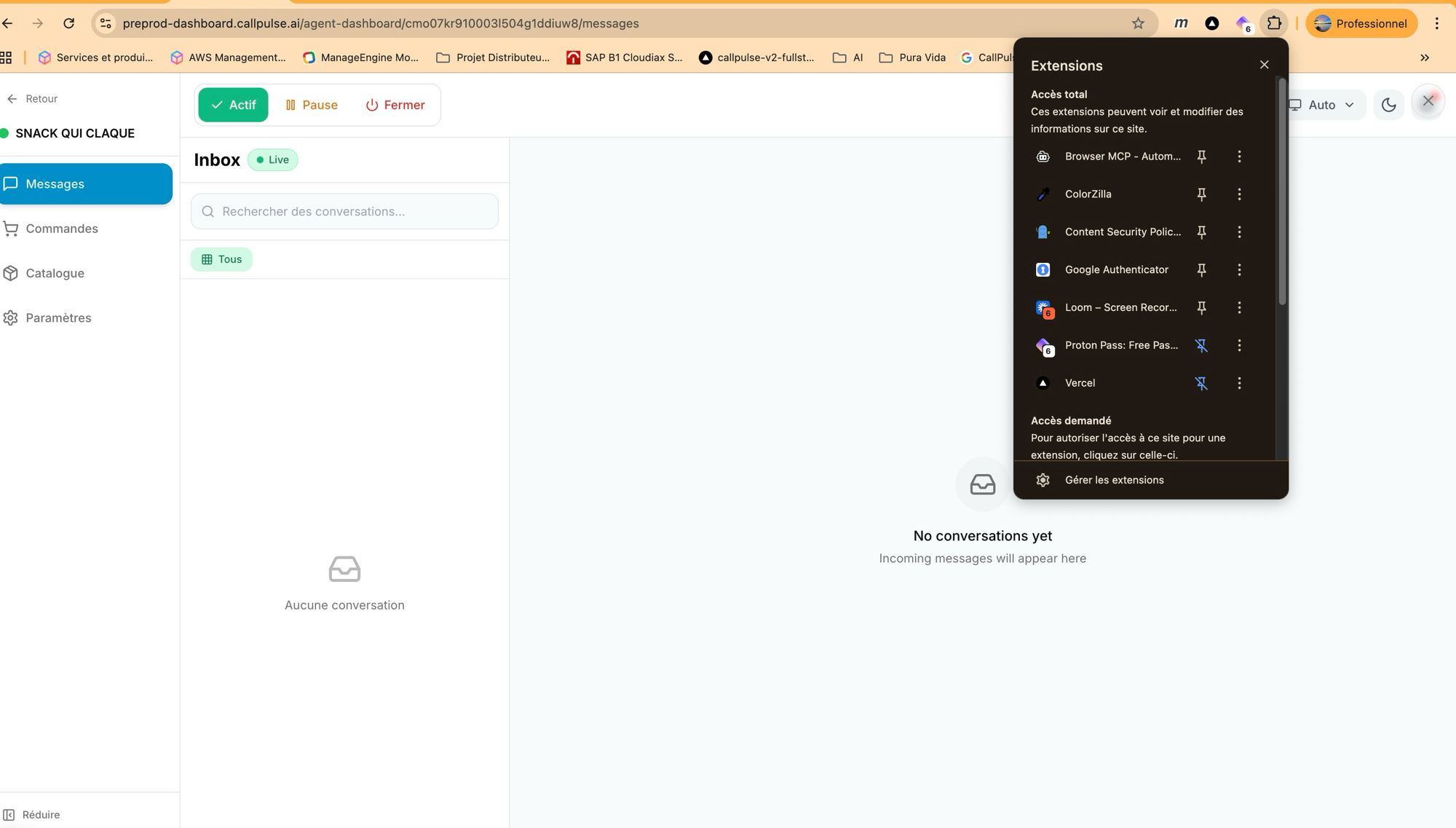Open three-dot menu for Vercel extension

(x=1239, y=382)
